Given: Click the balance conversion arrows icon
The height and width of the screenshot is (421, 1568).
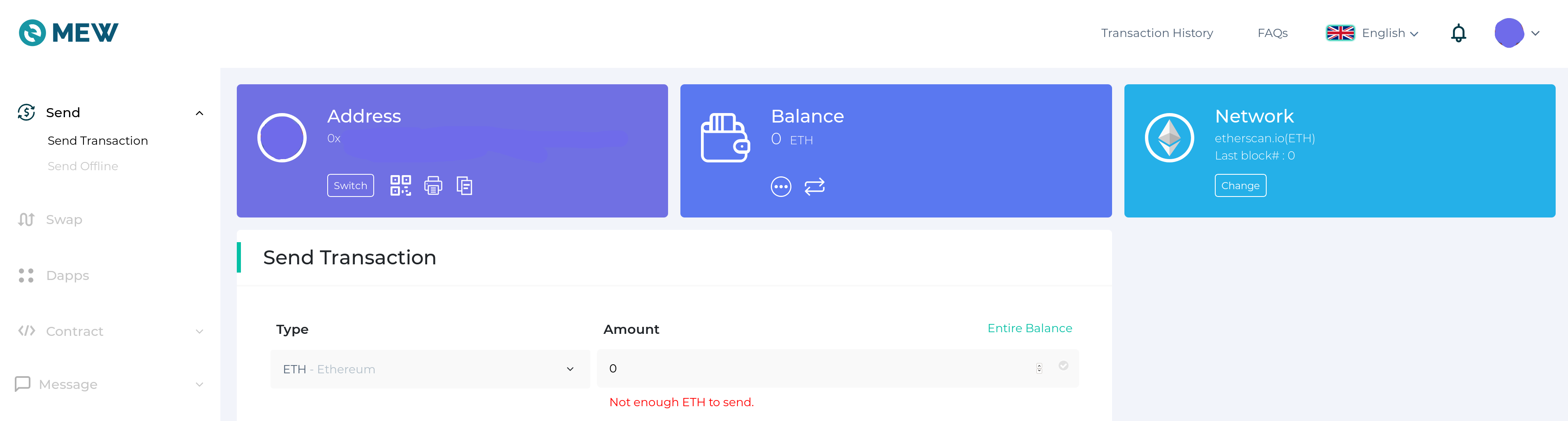Looking at the screenshot, I should (815, 186).
